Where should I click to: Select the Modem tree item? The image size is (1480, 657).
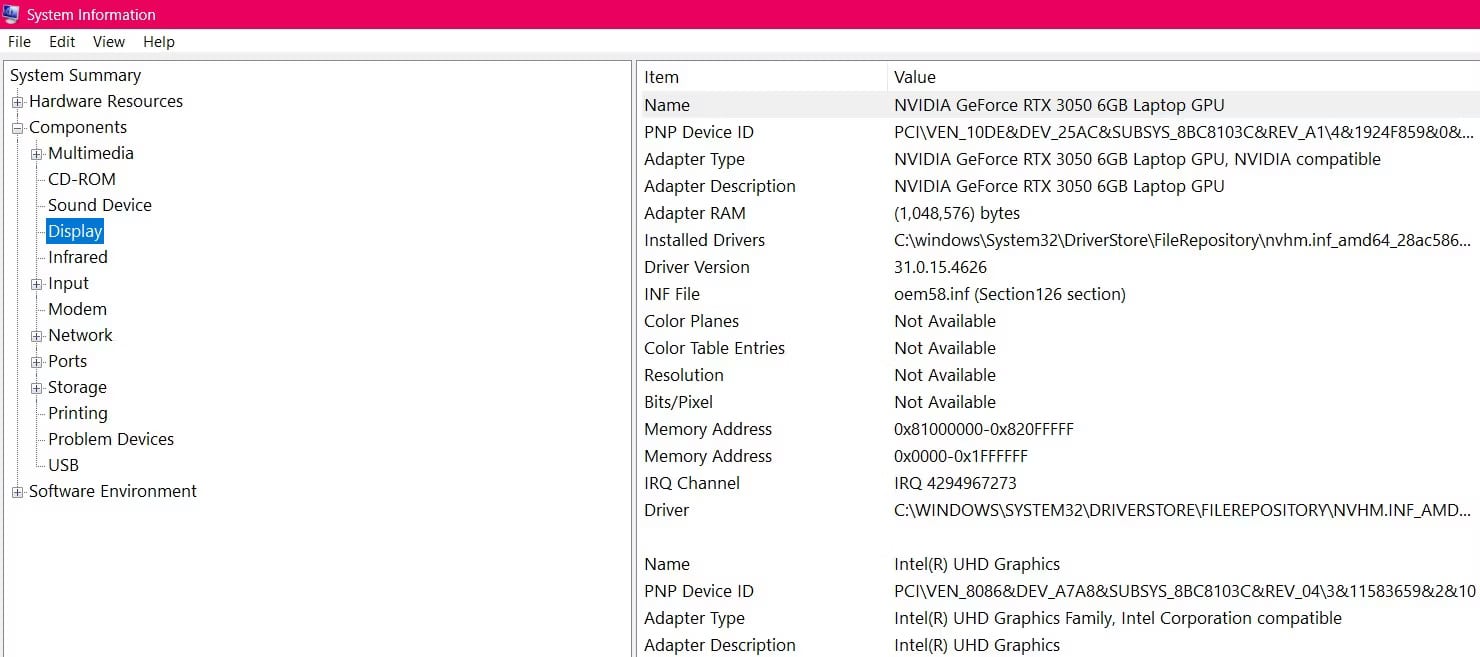(77, 309)
